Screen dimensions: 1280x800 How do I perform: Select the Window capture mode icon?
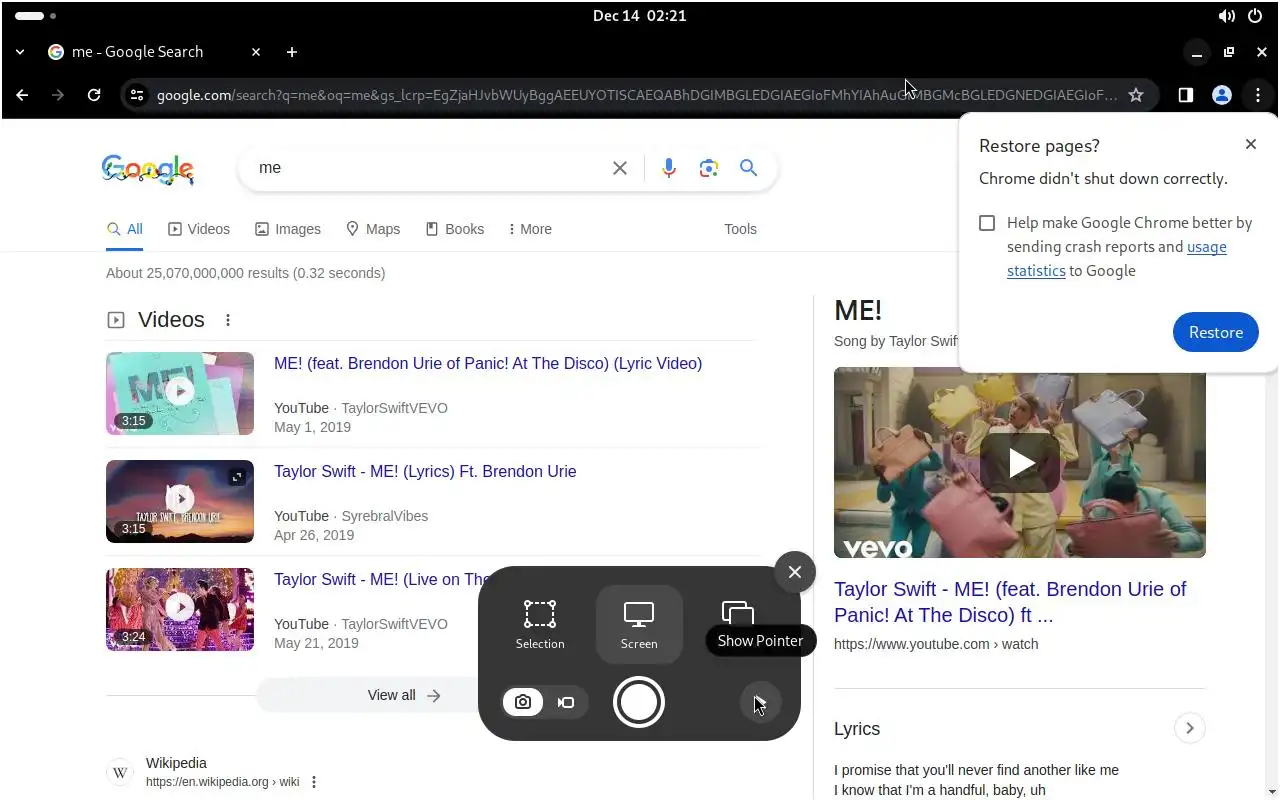pyautogui.click(x=737, y=613)
